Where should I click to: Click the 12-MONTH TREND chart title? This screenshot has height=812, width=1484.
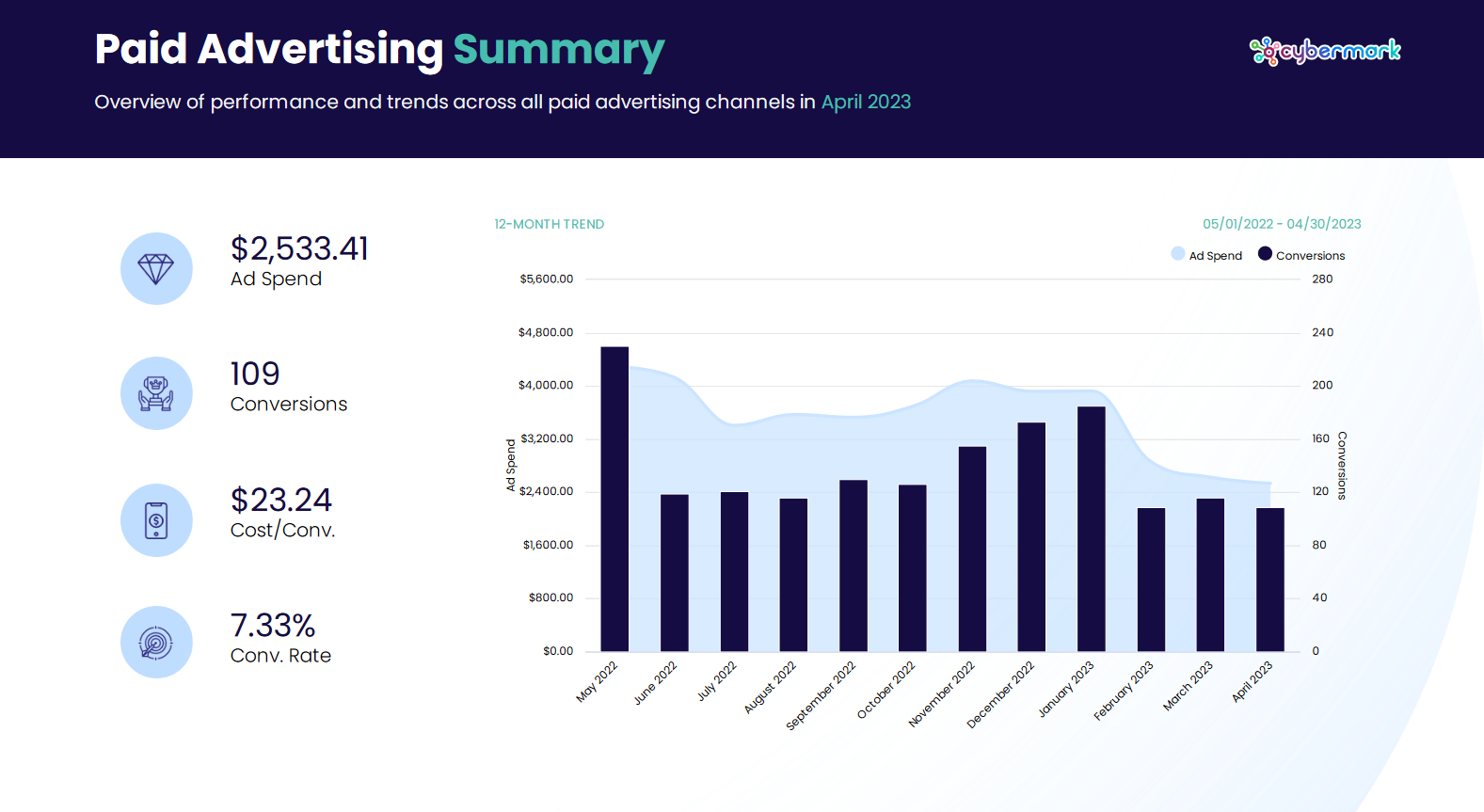pyautogui.click(x=550, y=224)
